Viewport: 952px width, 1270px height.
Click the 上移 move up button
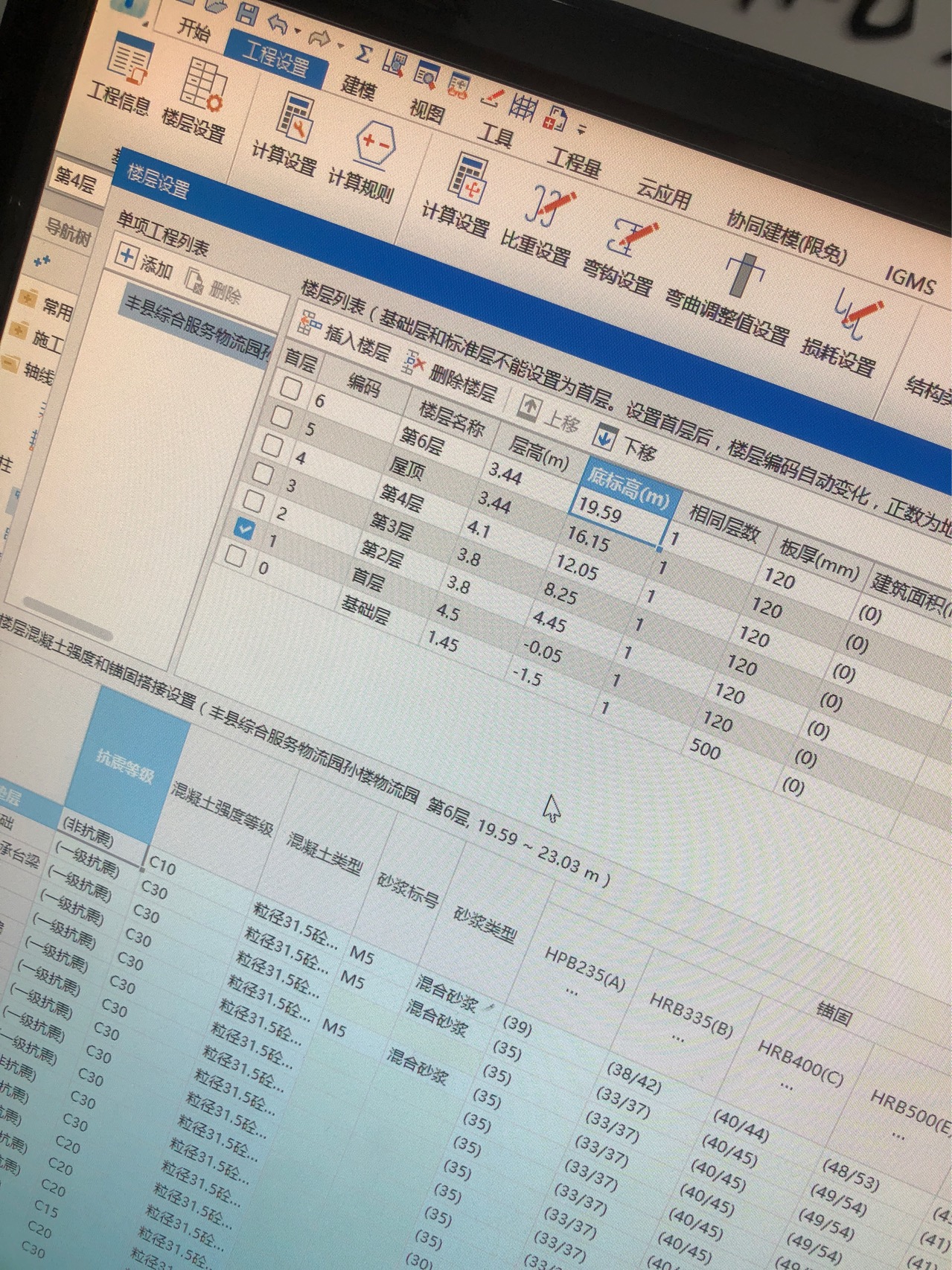pyautogui.click(x=549, y=414)
